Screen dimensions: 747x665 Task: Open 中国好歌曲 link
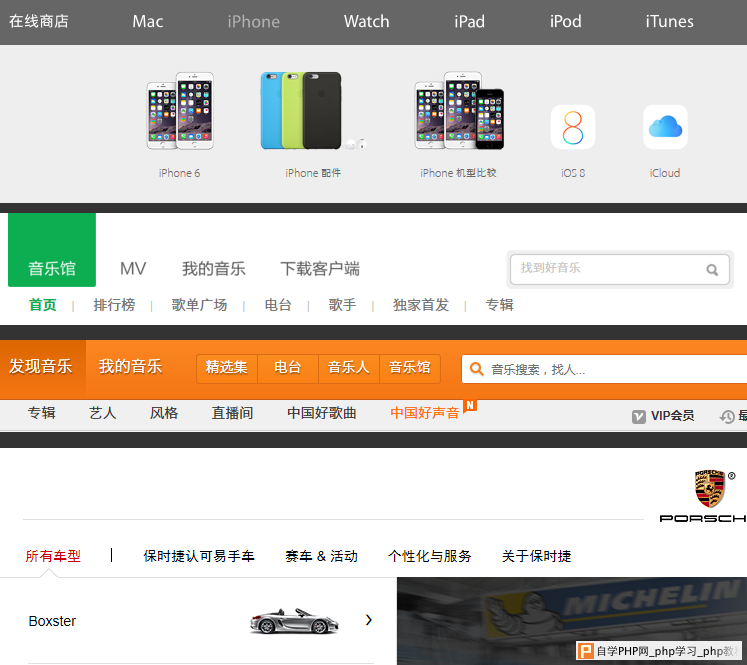(x=322, y=413)
